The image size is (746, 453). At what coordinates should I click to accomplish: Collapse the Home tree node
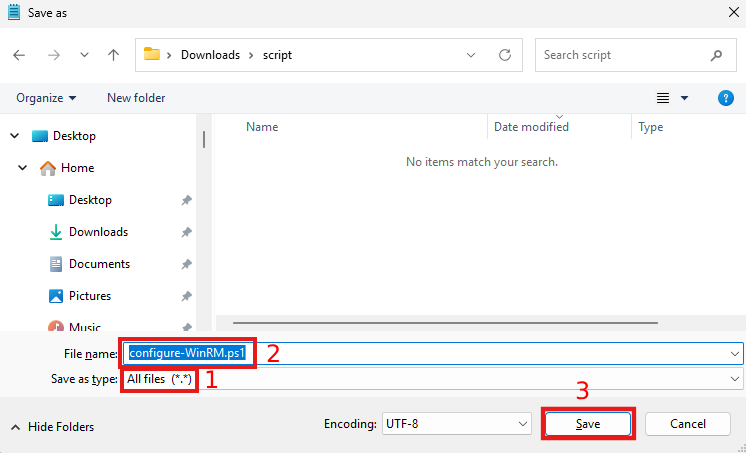tap(22, 168)
